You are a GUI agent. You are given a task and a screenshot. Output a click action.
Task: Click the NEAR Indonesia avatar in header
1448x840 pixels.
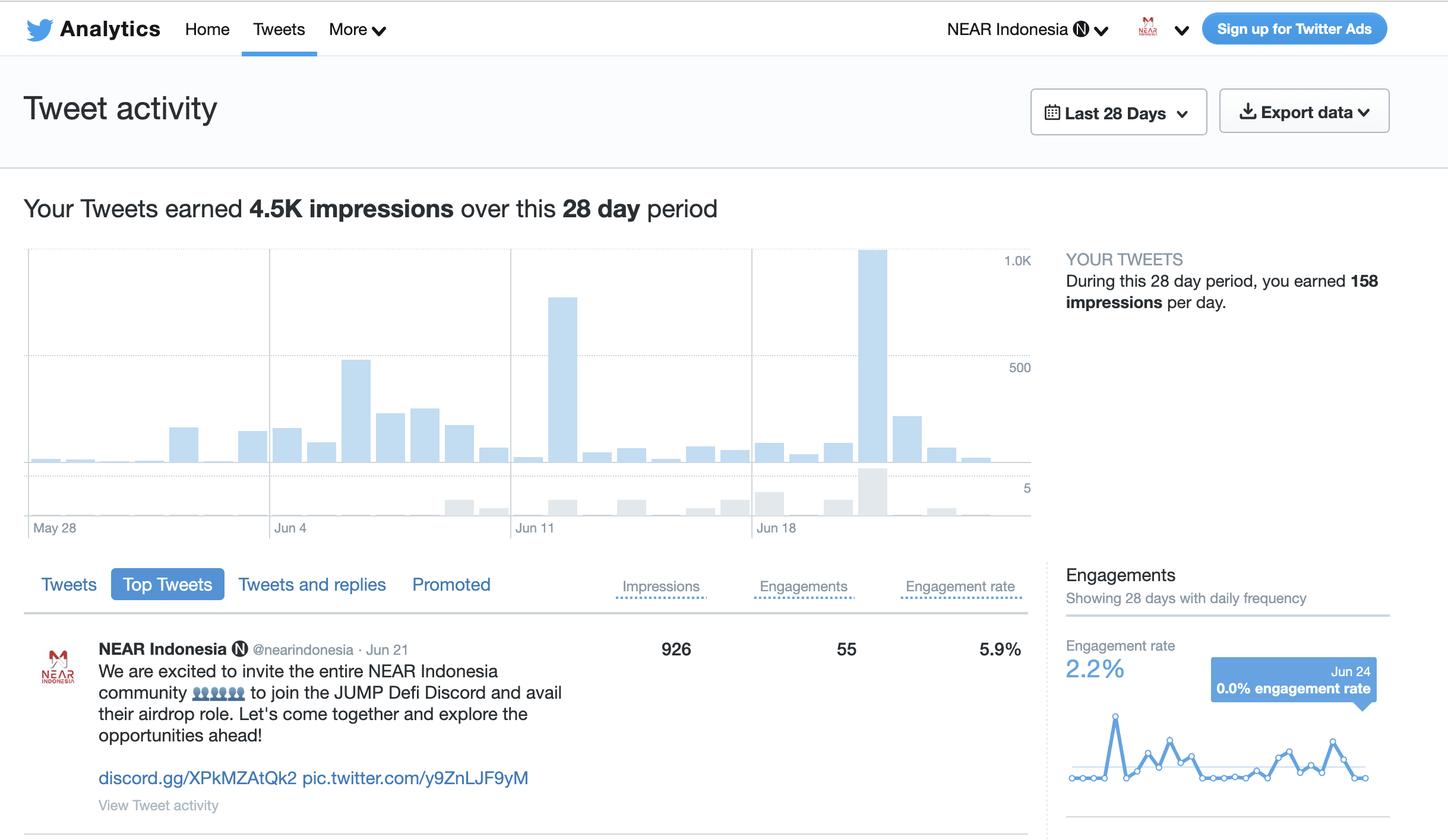point(1147,28)
